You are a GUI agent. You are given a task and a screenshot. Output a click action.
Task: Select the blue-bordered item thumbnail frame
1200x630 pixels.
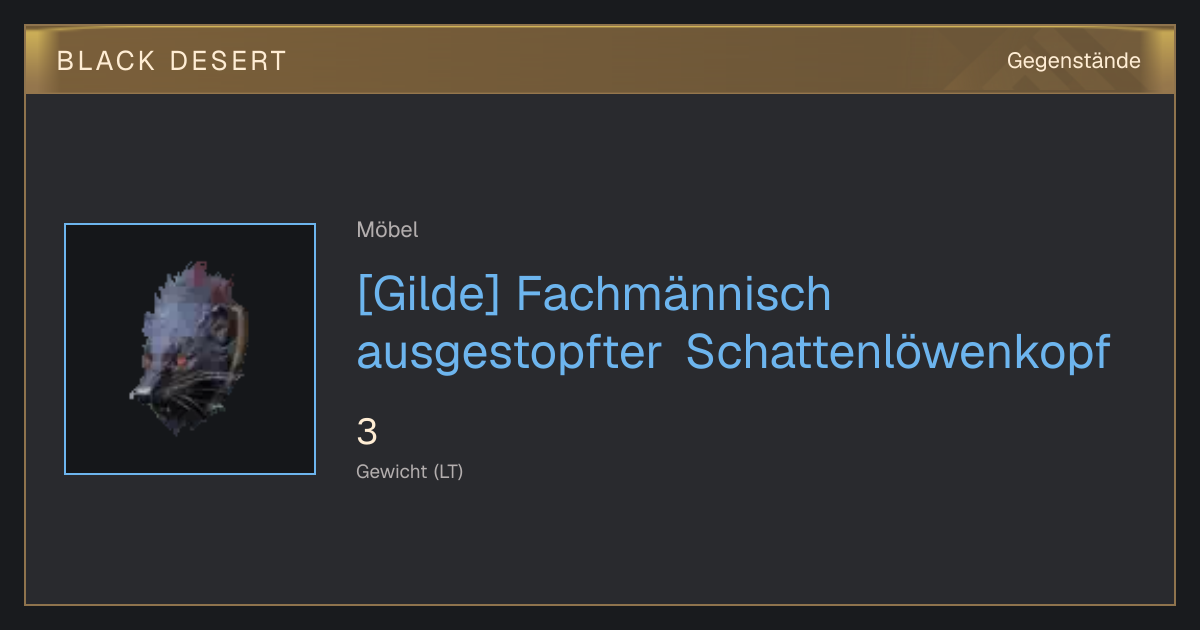tap(190, 349)
